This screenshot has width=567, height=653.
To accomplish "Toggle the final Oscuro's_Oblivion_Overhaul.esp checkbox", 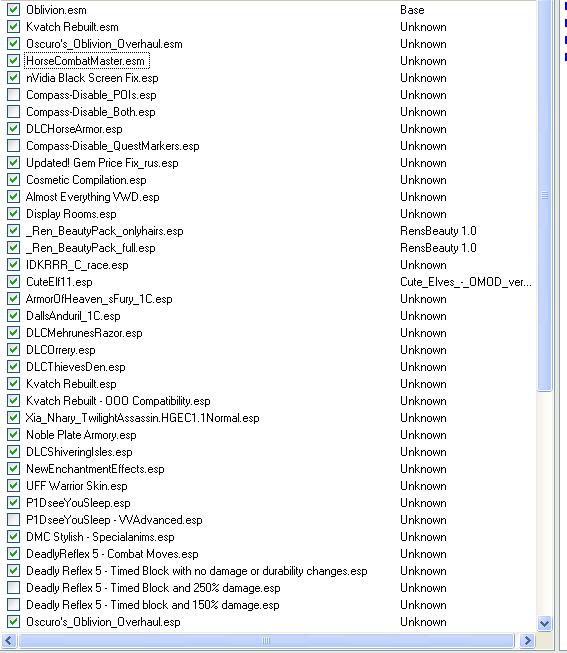I will point(13,622).
